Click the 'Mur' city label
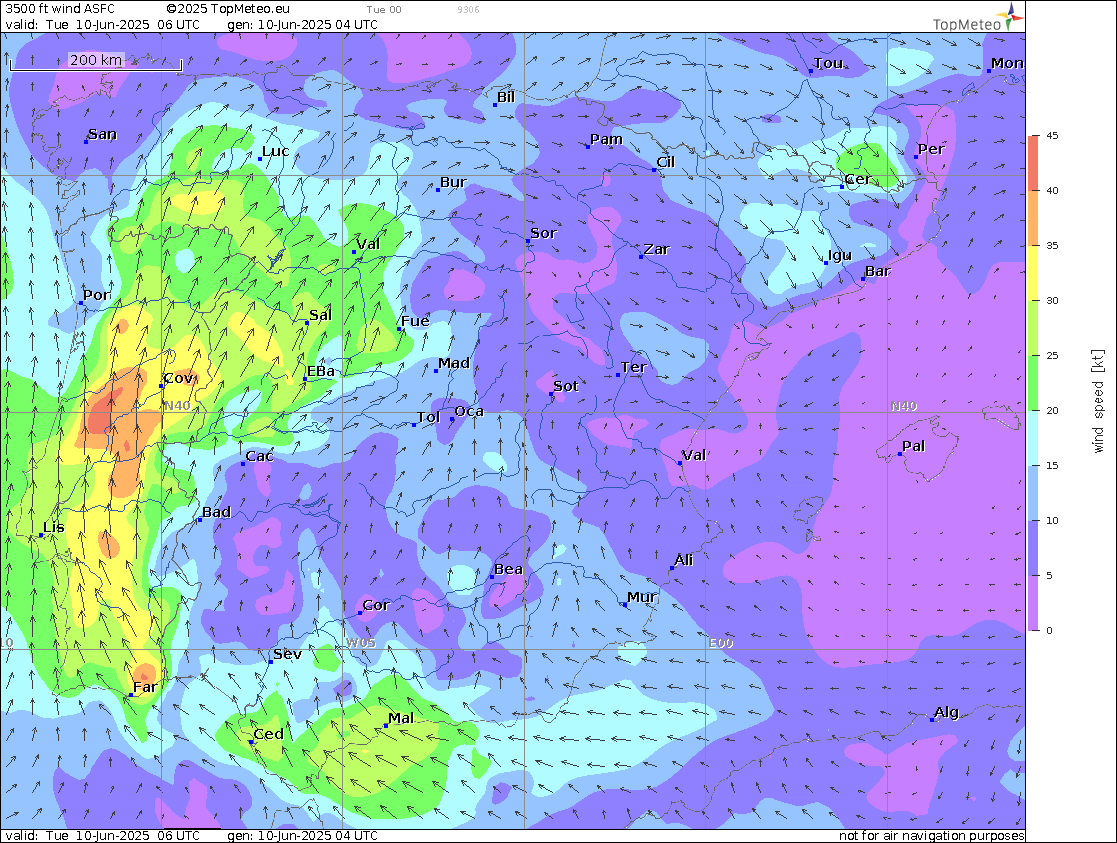The image size is (1117, 843). 642,597
